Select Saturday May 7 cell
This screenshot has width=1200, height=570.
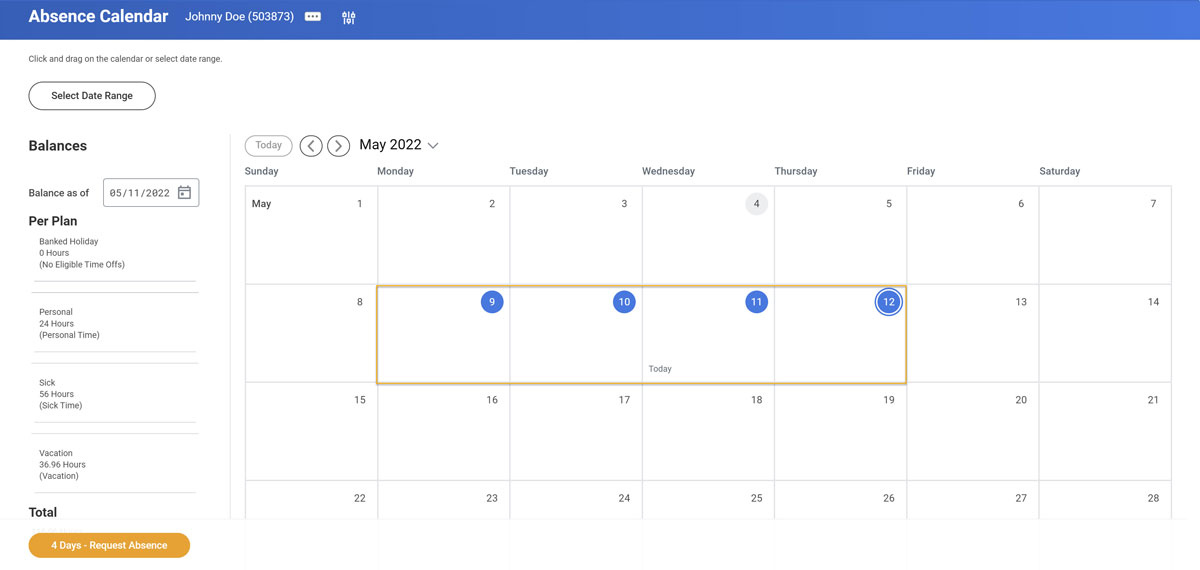point(1105,235)
